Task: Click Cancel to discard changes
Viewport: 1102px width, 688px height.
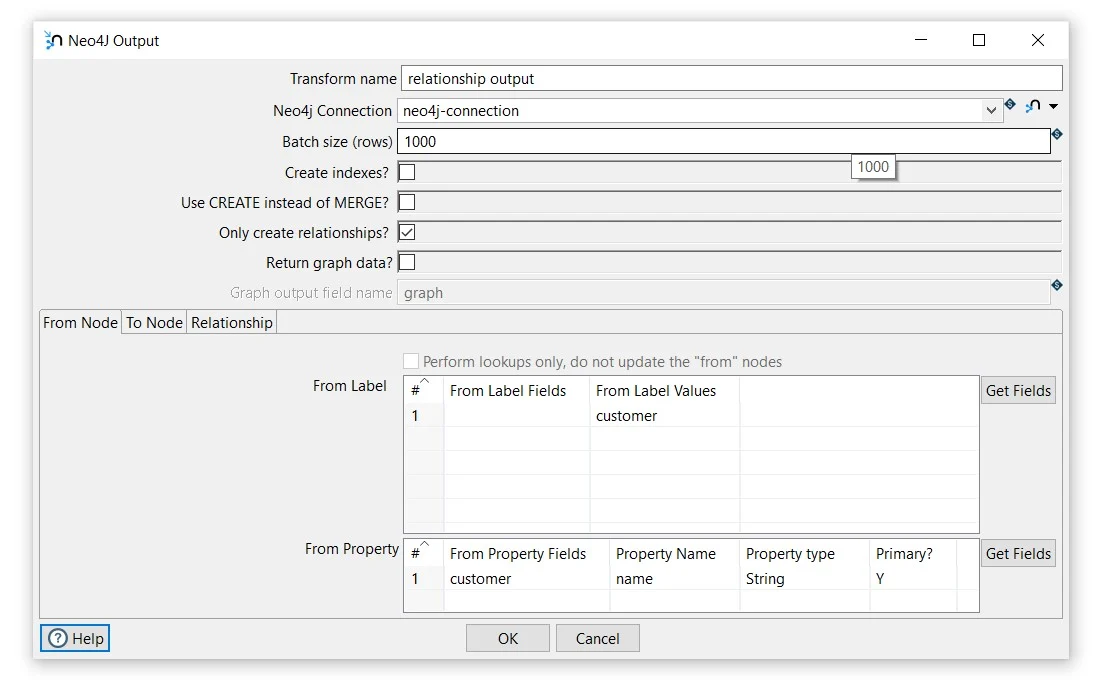Action: [597, 638]
